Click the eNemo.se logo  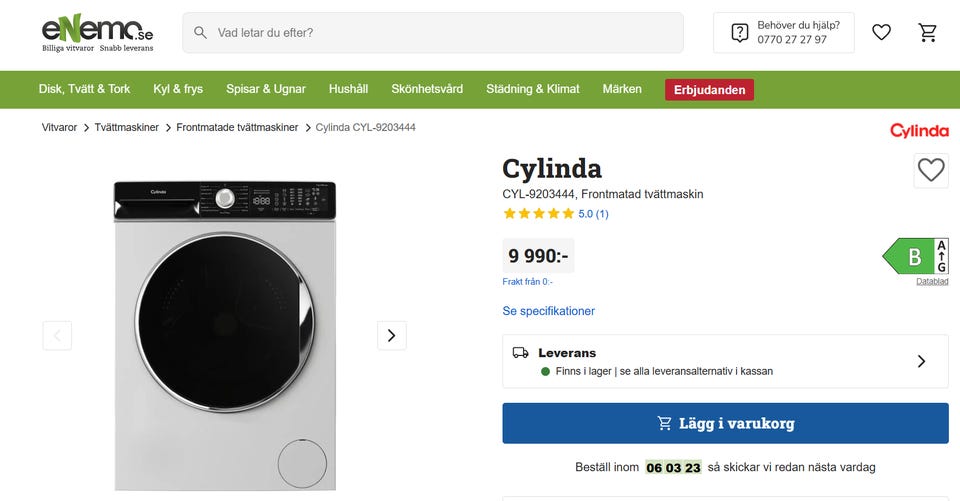[x=98, y=33]
